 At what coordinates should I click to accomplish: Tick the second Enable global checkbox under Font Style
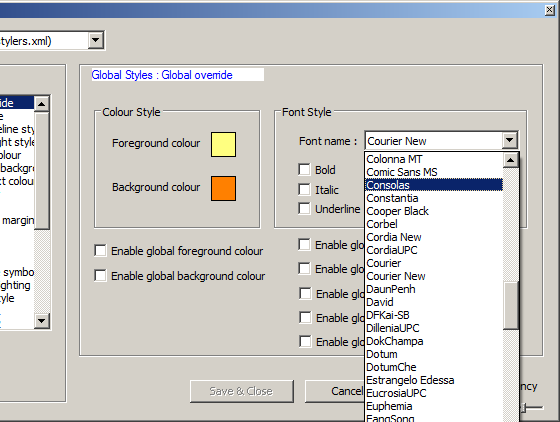click(304, 268)
